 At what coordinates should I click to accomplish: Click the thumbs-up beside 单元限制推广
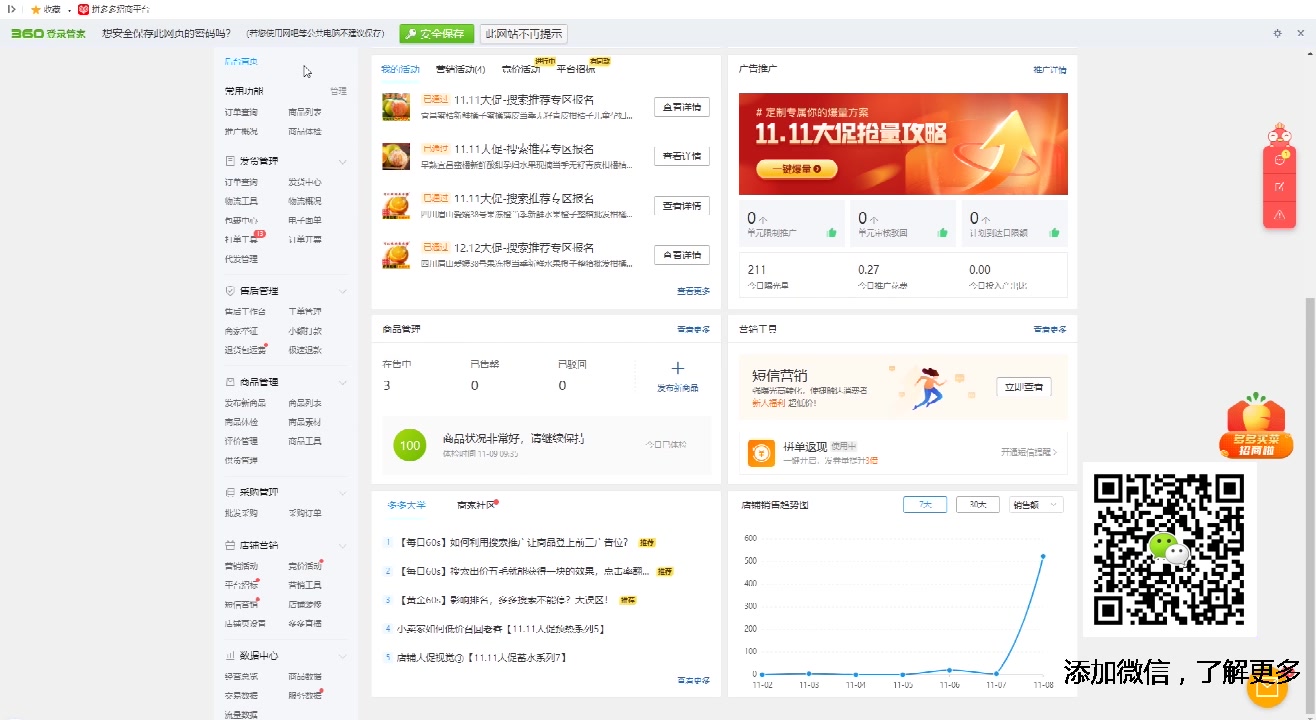(831, 233)
